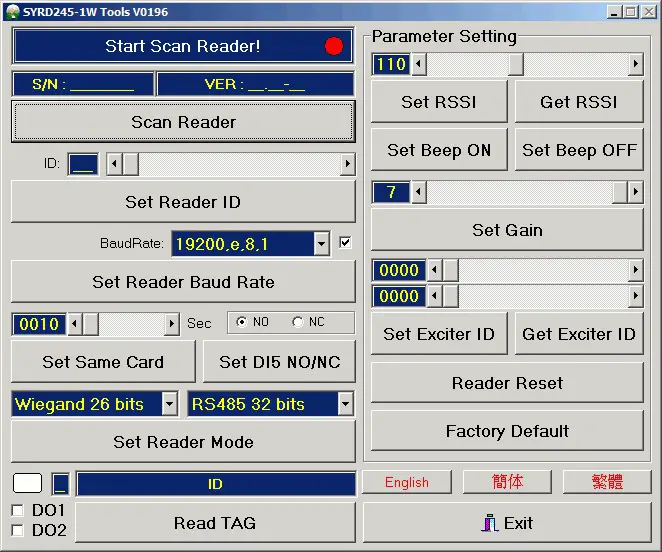This screenshot has height=552, width=662.
Task: Click the first Exciter ID slider thumb
Action: 450,270
